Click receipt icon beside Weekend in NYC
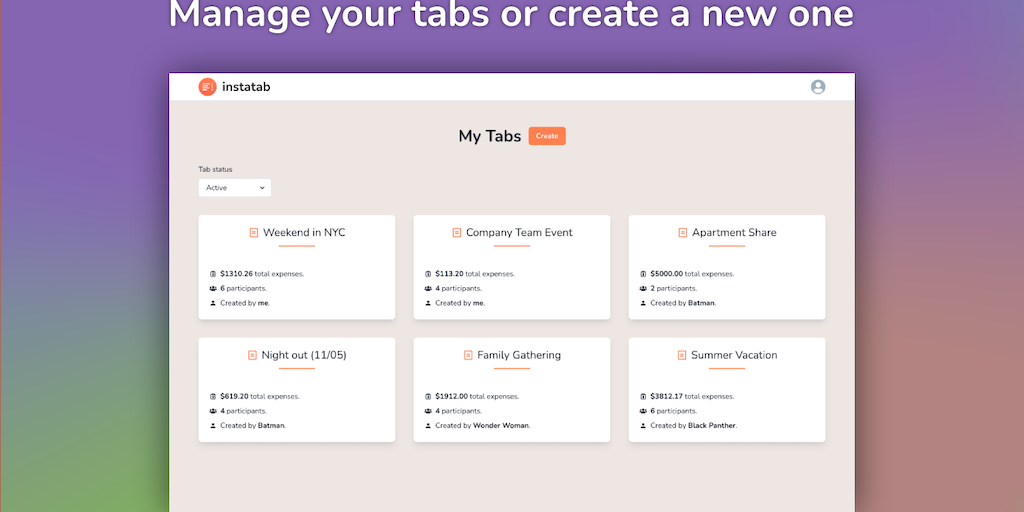Image resolution: width=1024 pixels, height=512 pixels. (254, 233)
